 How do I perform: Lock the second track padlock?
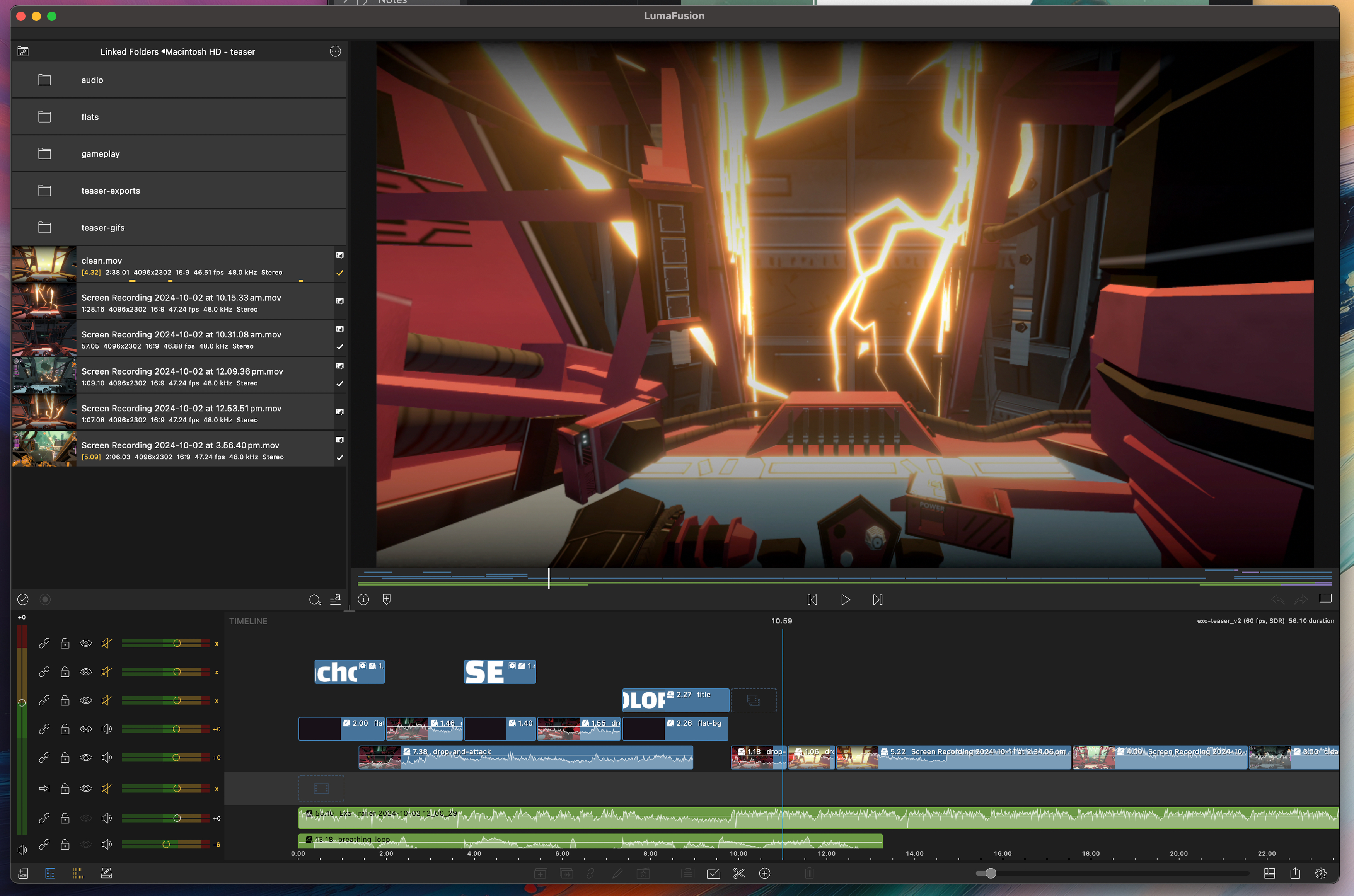point(65,672)
